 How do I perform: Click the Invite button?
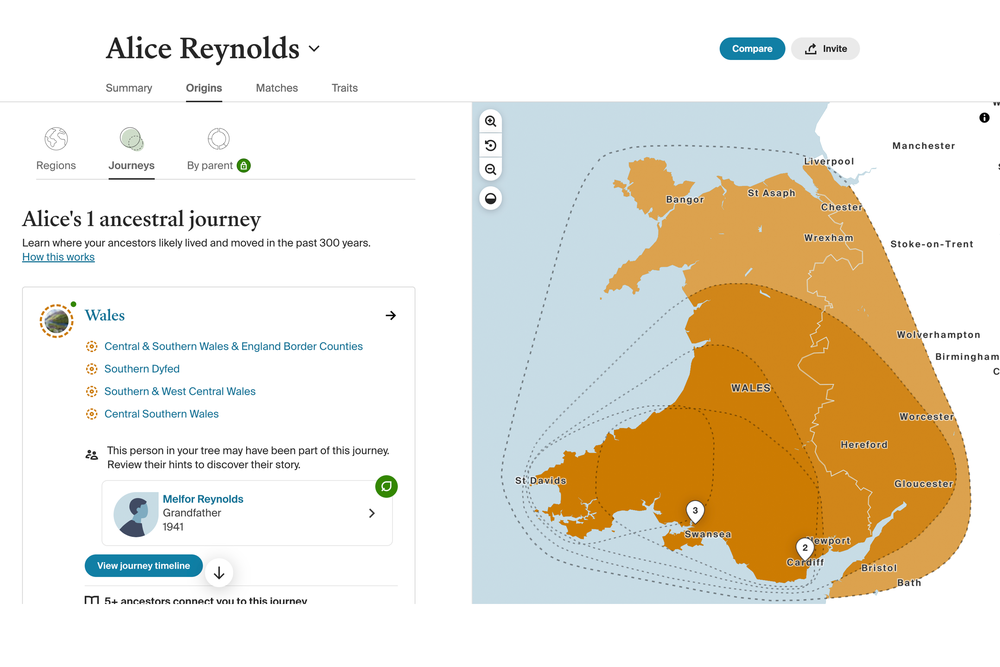(x=825, y=48)
